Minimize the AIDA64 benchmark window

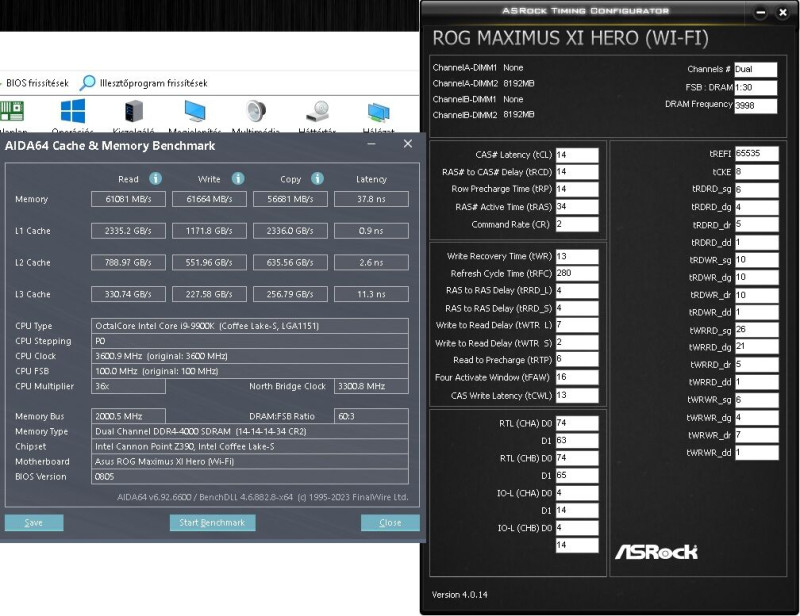click(371, 144)
